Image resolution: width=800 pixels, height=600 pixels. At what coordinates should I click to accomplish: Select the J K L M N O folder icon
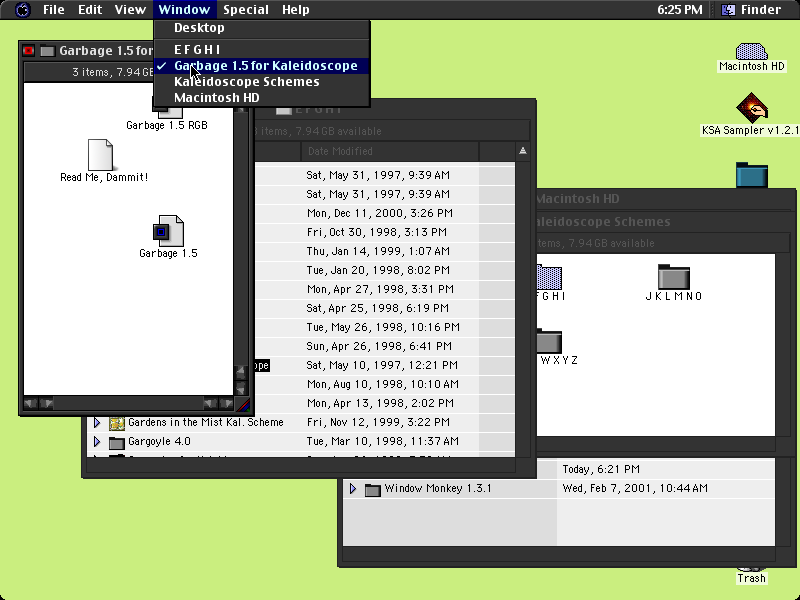(673, 277)
